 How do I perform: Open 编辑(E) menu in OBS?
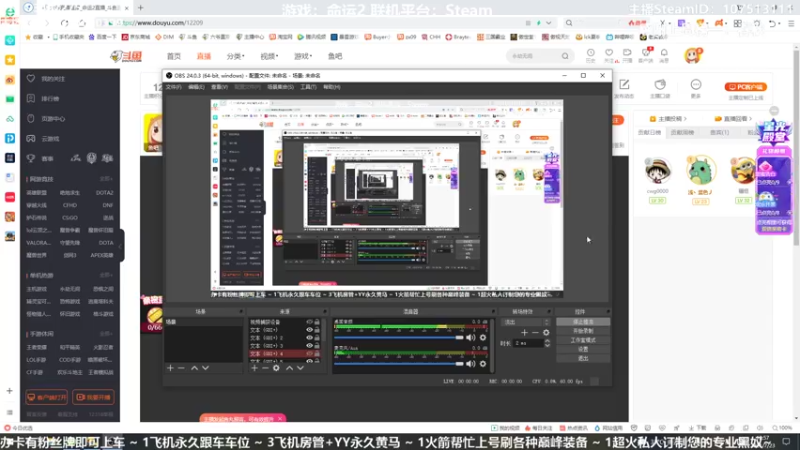(x=196, y=87)
